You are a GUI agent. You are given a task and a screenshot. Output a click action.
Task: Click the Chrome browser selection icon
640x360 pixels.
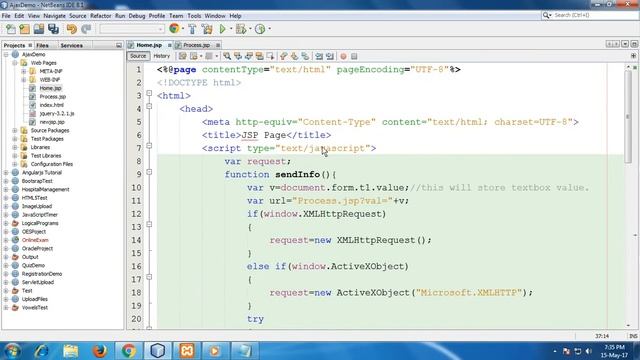click(x=174, y=29)
